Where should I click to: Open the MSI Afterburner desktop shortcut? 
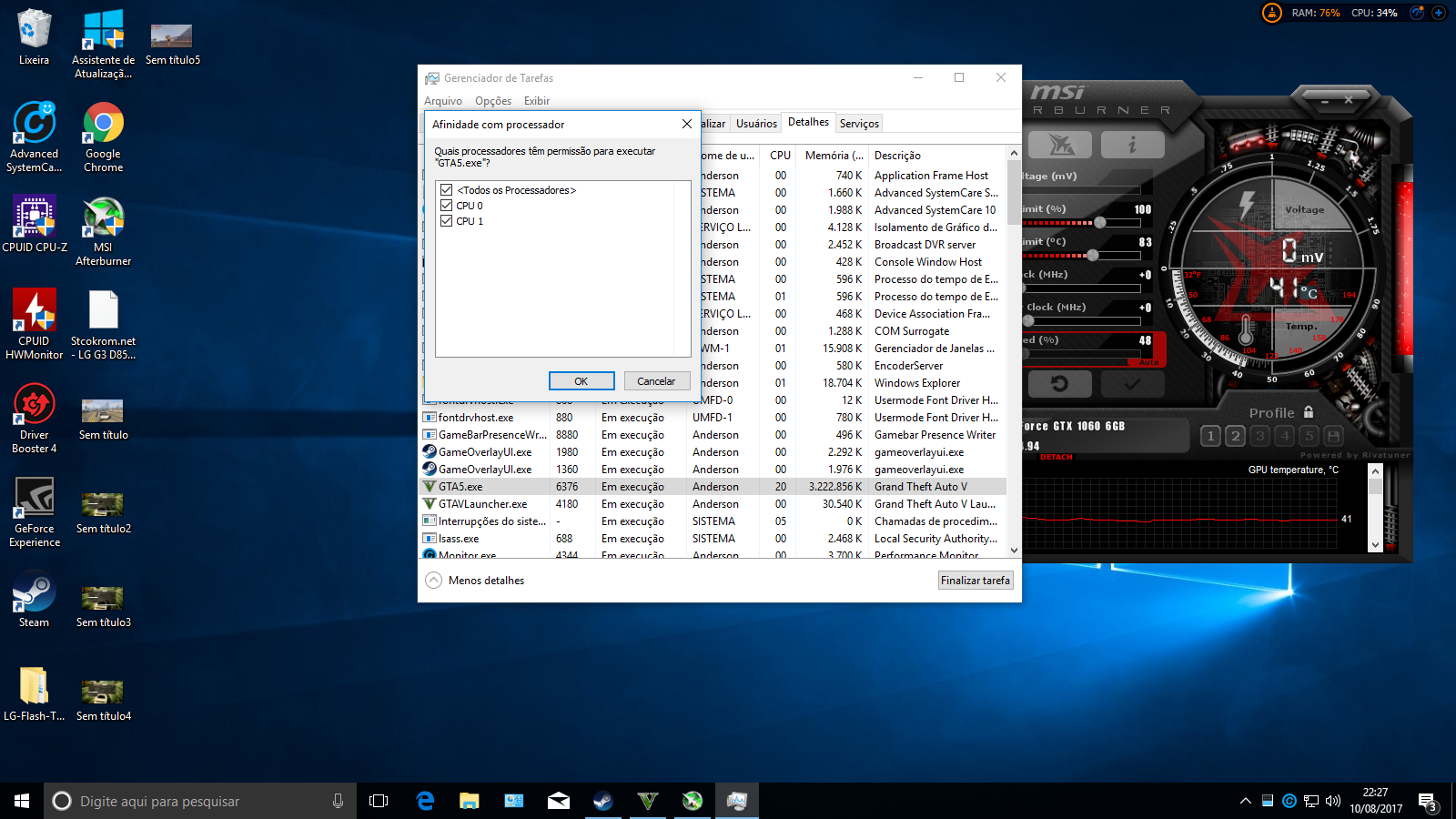pos(104,231)
